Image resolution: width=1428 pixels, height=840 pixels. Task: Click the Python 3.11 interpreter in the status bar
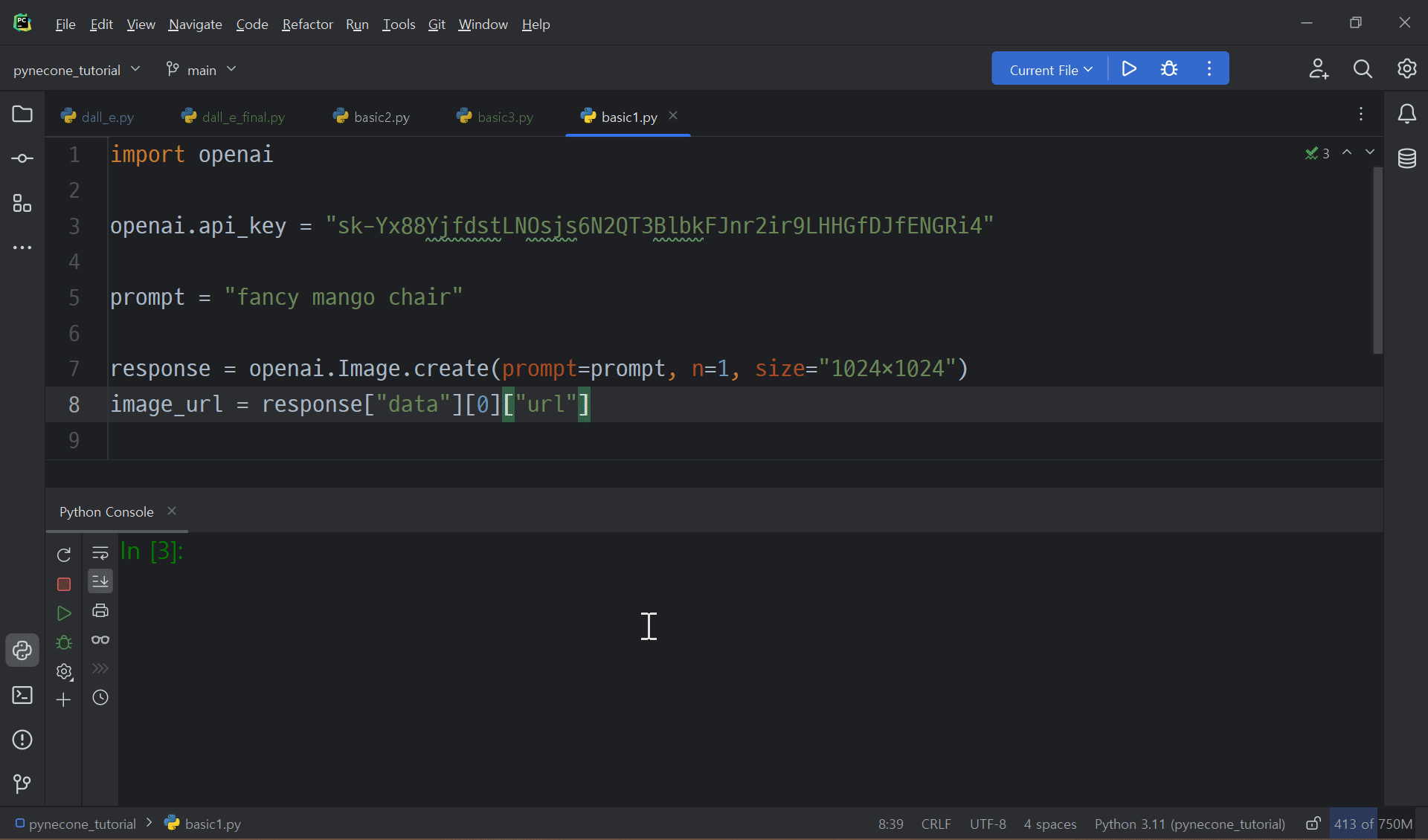coord(1189,824)
